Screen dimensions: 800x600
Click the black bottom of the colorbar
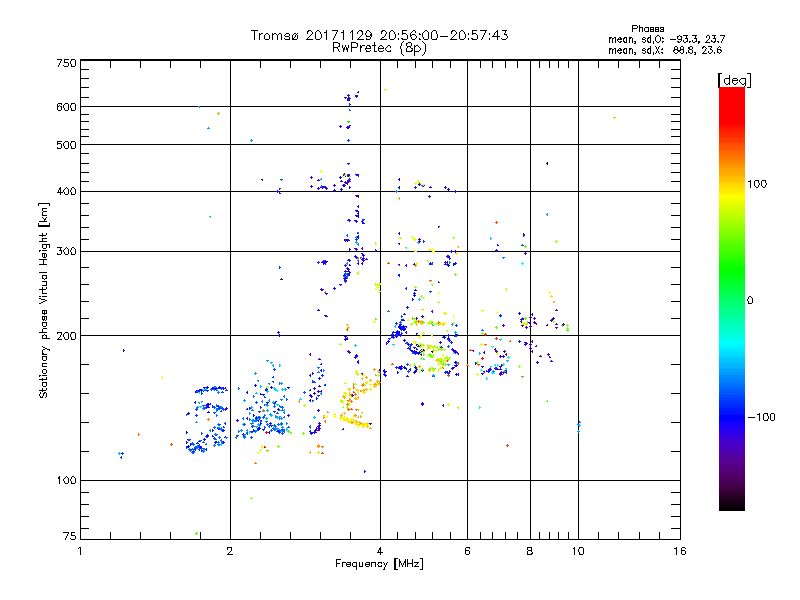tap(732, 503)
